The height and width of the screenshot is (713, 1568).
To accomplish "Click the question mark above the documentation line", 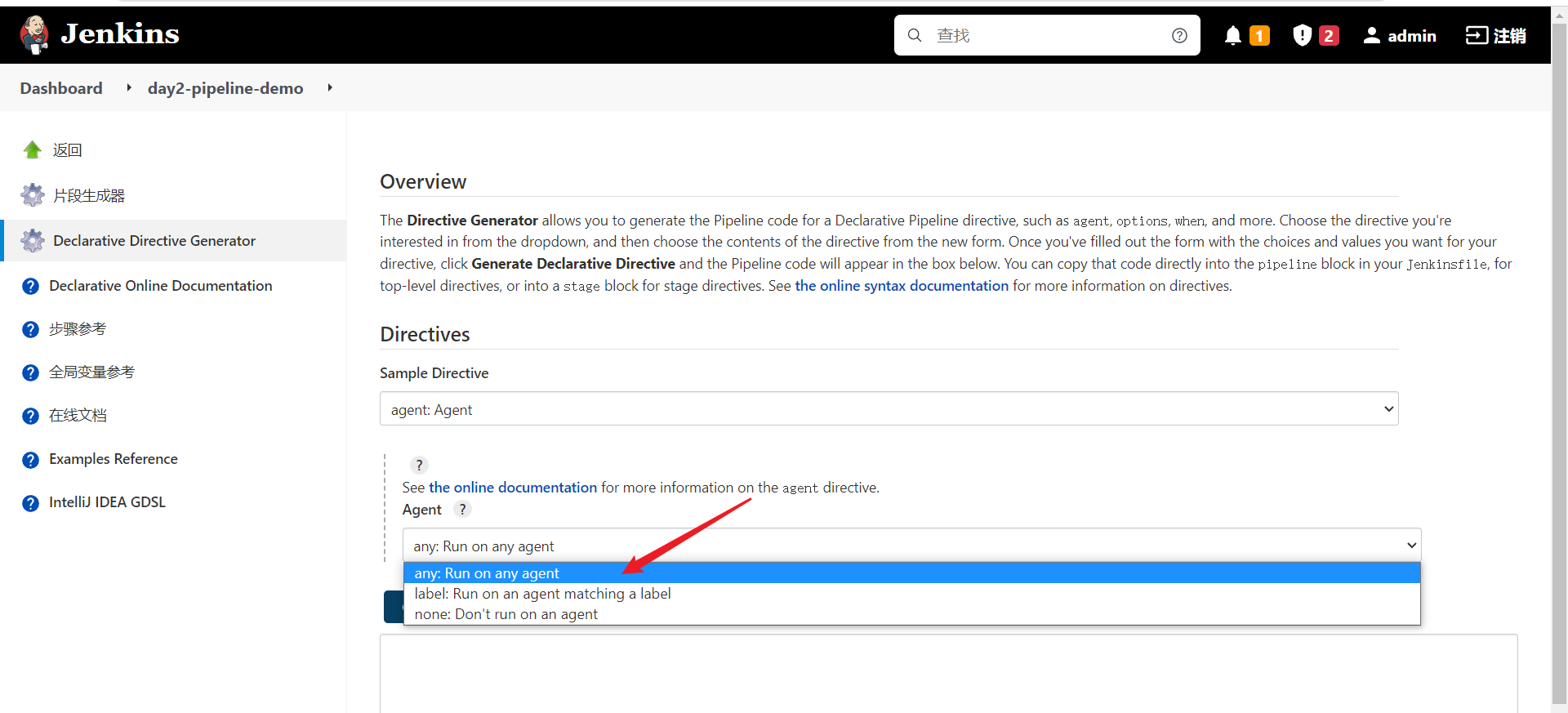I will coord(419,465).
